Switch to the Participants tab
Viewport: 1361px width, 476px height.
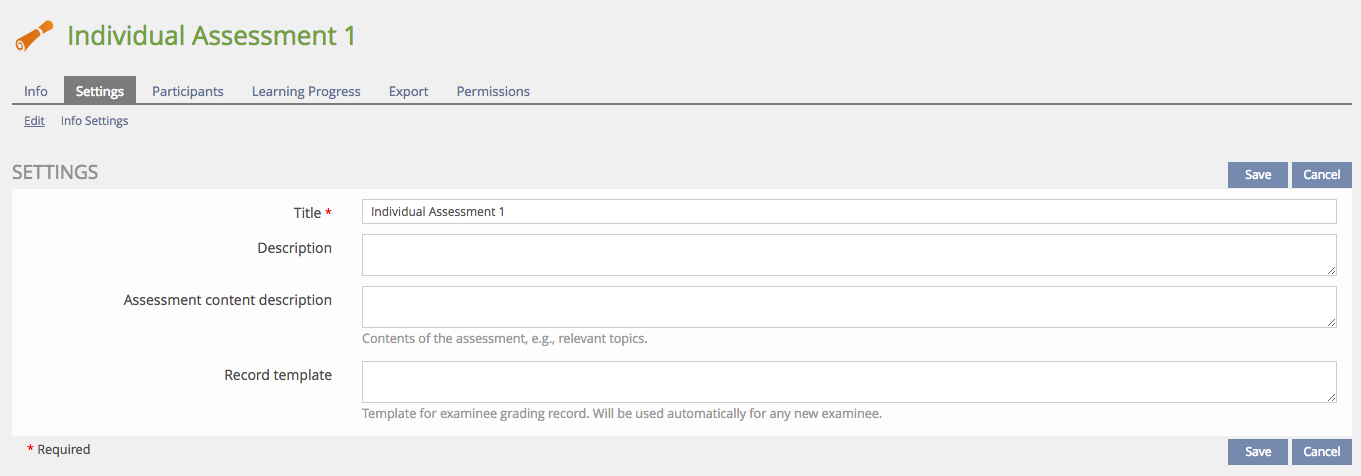tap(188, 91)
